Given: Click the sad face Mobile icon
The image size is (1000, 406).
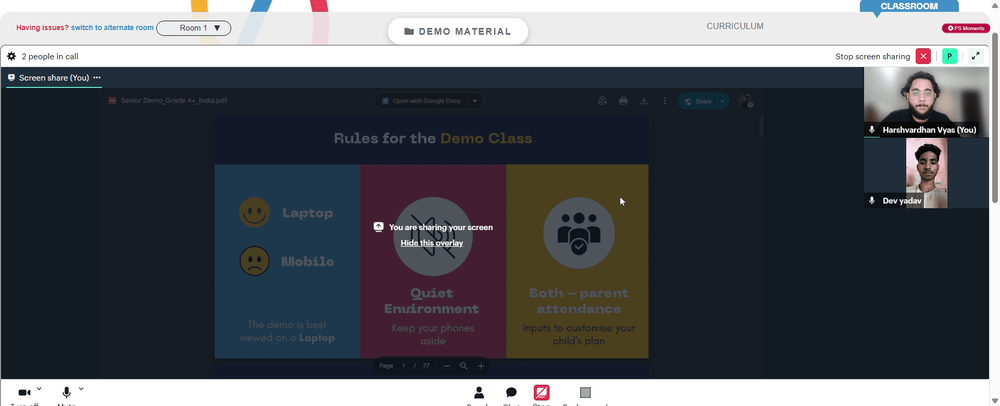Looking at the screenshot, I should (x=254, y=261).
